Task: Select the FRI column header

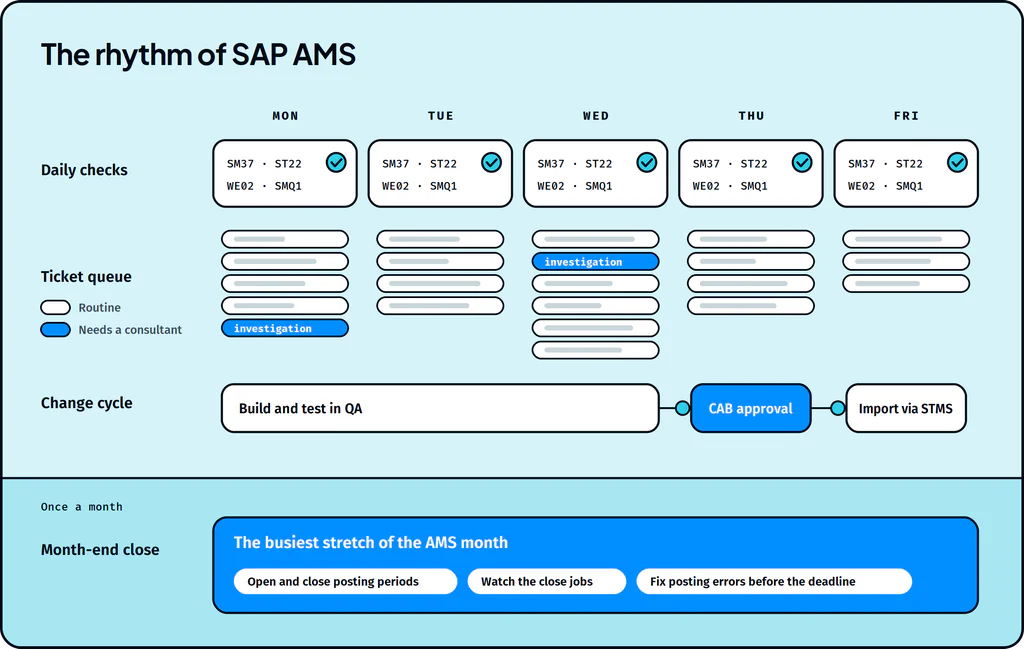Action: click(906, 116)
